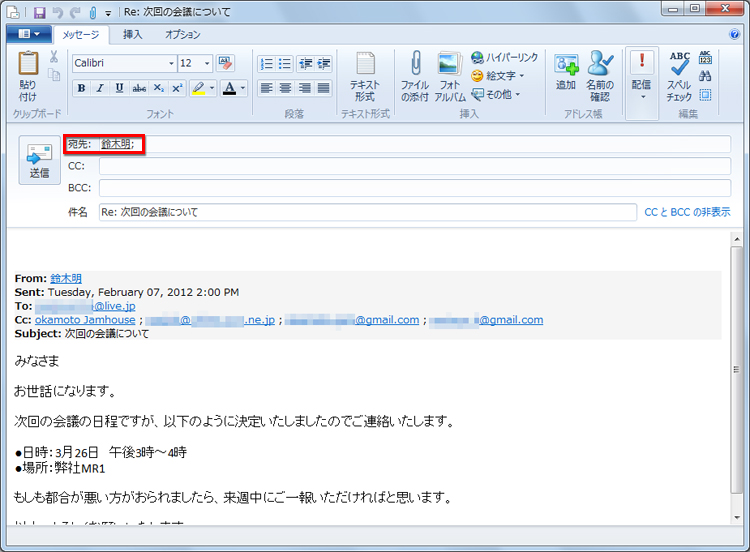This screenshot has height=552, width=750.
Task: Click the attach paperclip in quick access toolbar
Action: [93, 12]
